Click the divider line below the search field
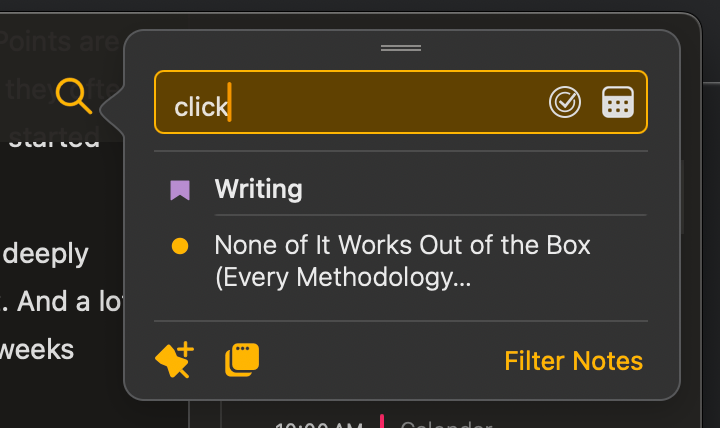 401,151
